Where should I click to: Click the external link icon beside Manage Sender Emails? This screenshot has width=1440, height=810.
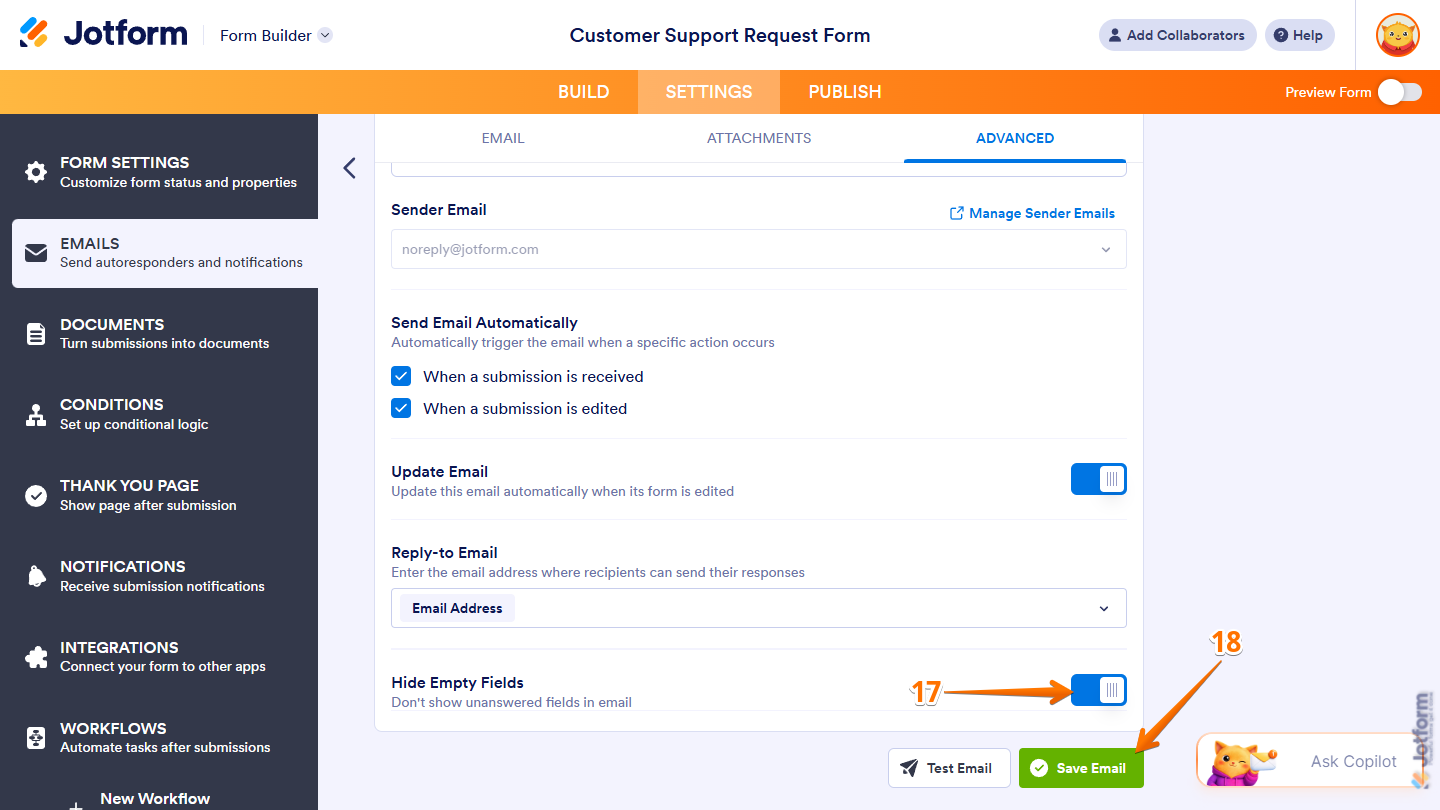(957, 213)
